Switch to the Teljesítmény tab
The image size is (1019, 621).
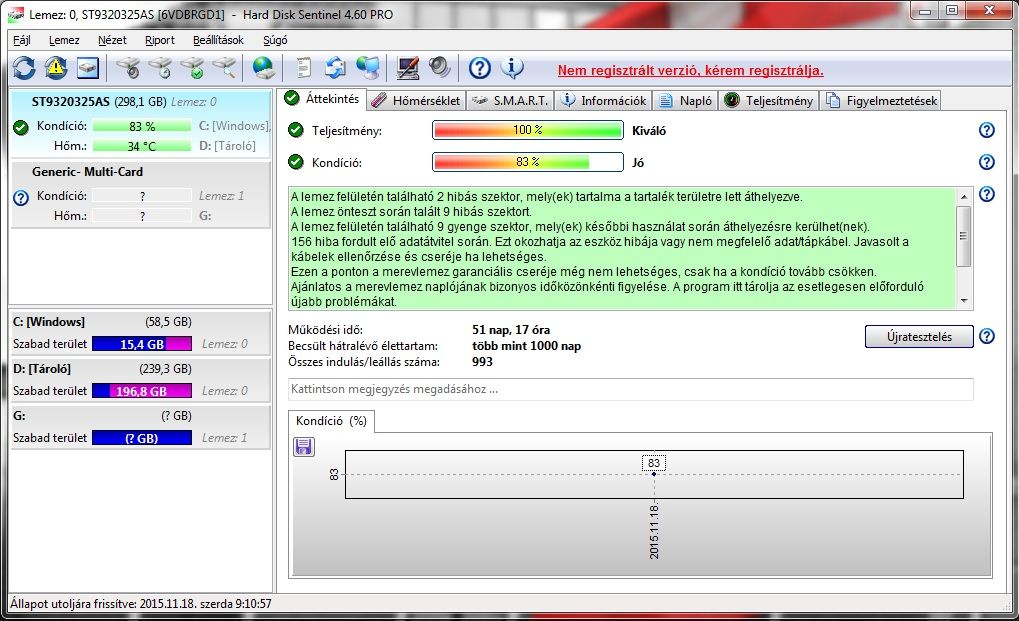tap(769, 101)
